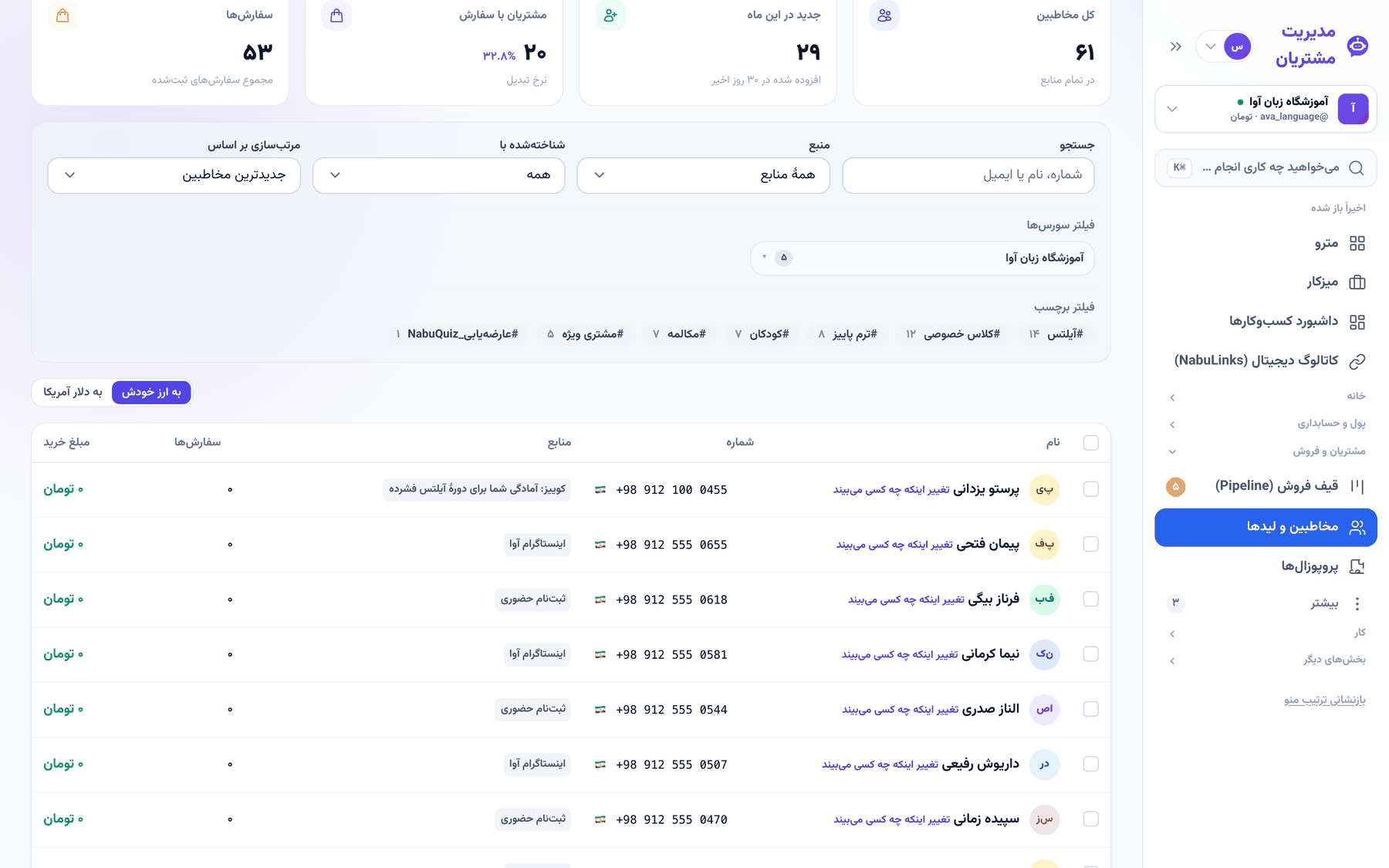Click the robot logo next to مدیریت مشتریان

coord(1357,46)
